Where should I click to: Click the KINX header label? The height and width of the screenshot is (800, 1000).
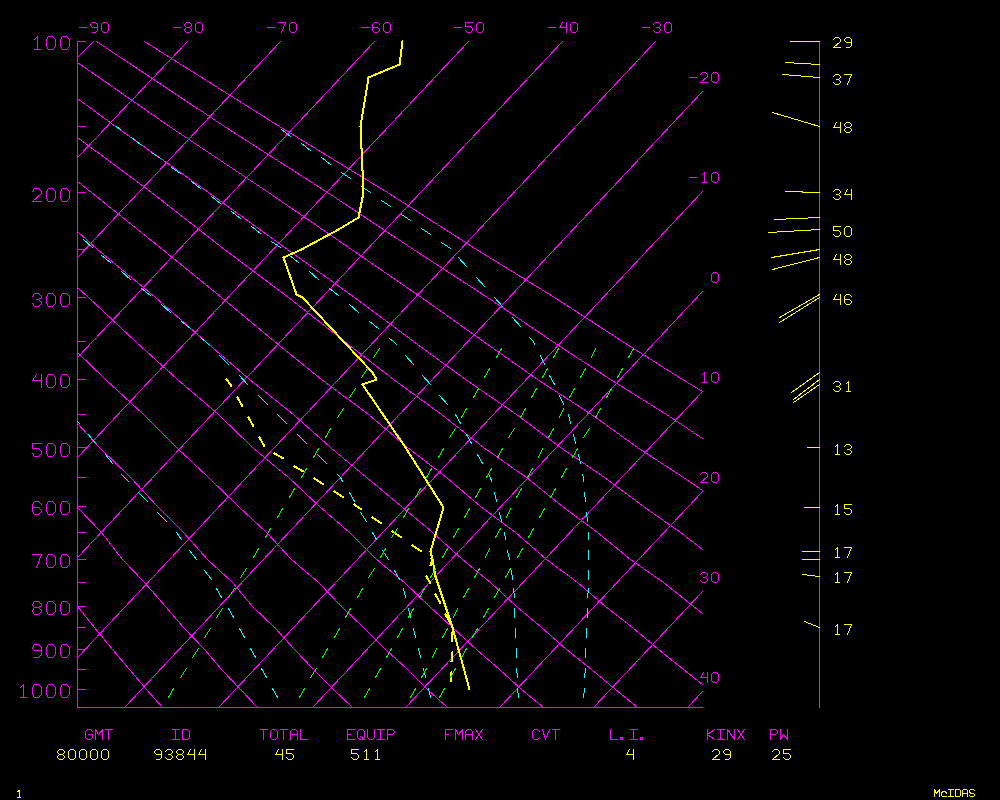pos(725,735)
